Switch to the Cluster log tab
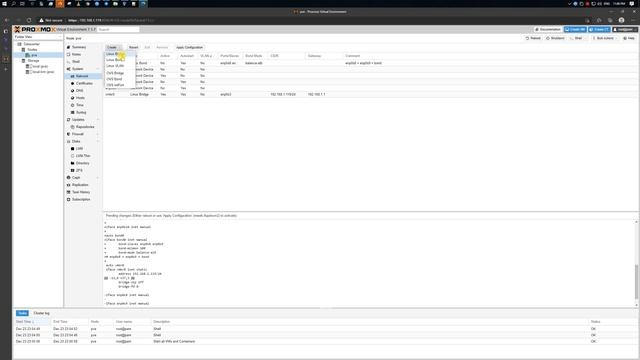 pos(42,313)
